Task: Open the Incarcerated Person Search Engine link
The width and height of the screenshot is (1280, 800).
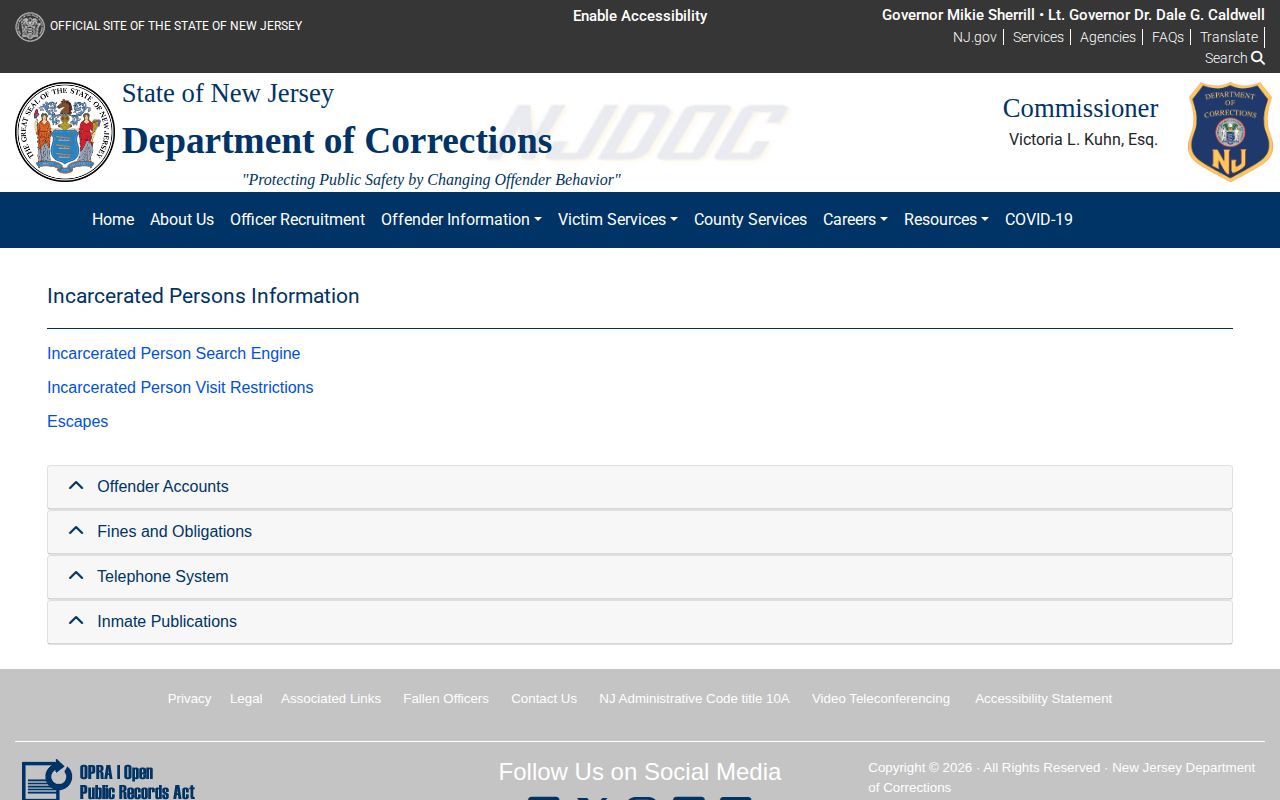Action: point(174,354)
